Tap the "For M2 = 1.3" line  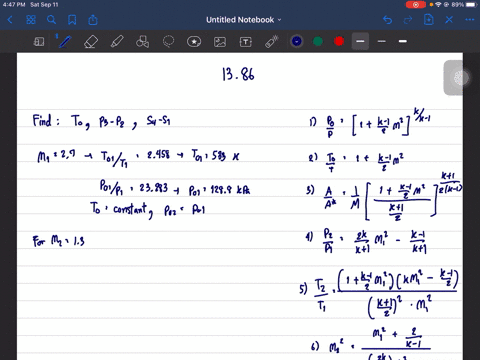click(58, 240)
